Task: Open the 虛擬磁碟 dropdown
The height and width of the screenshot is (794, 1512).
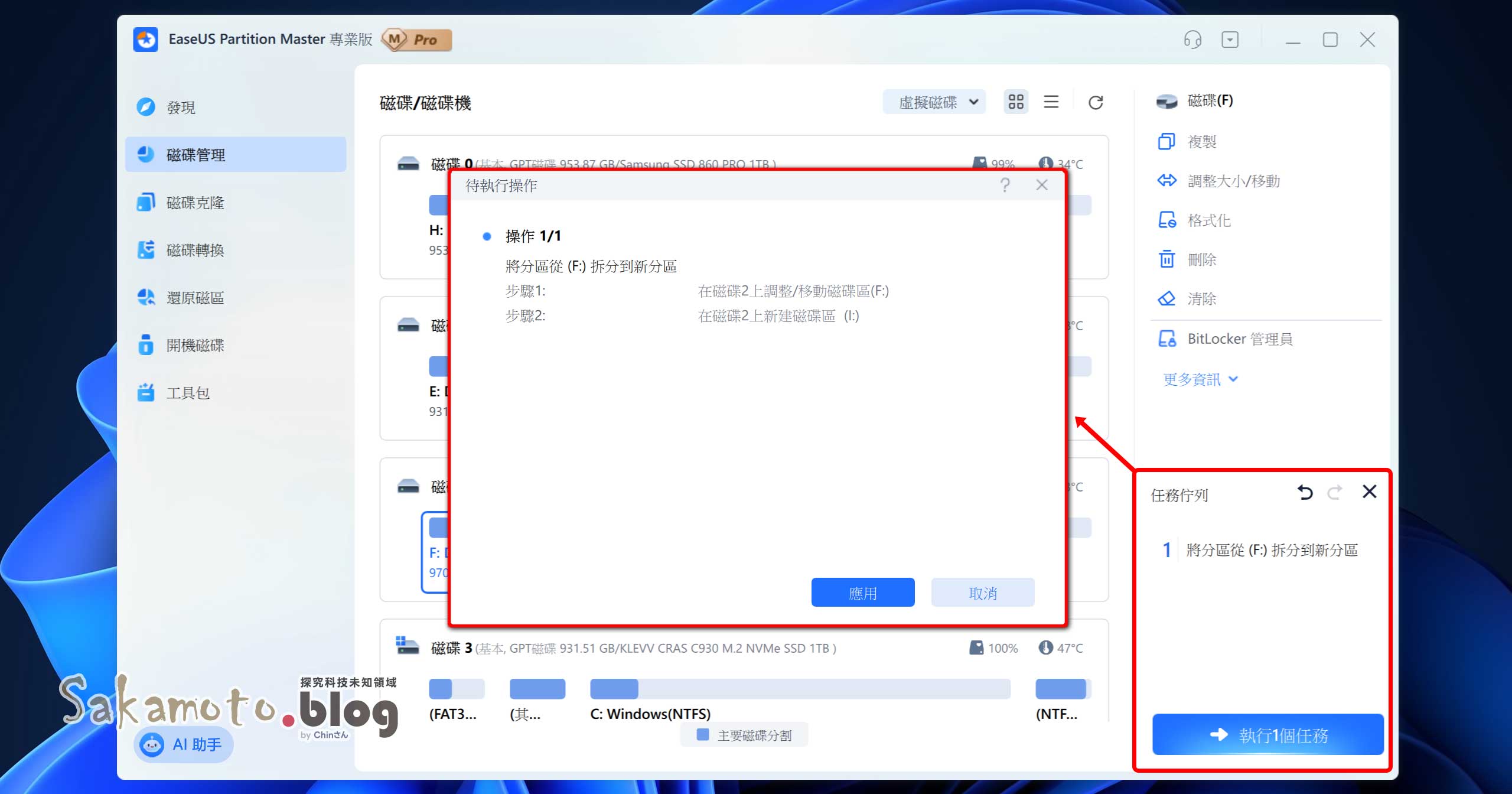Action: click(934, 102)
